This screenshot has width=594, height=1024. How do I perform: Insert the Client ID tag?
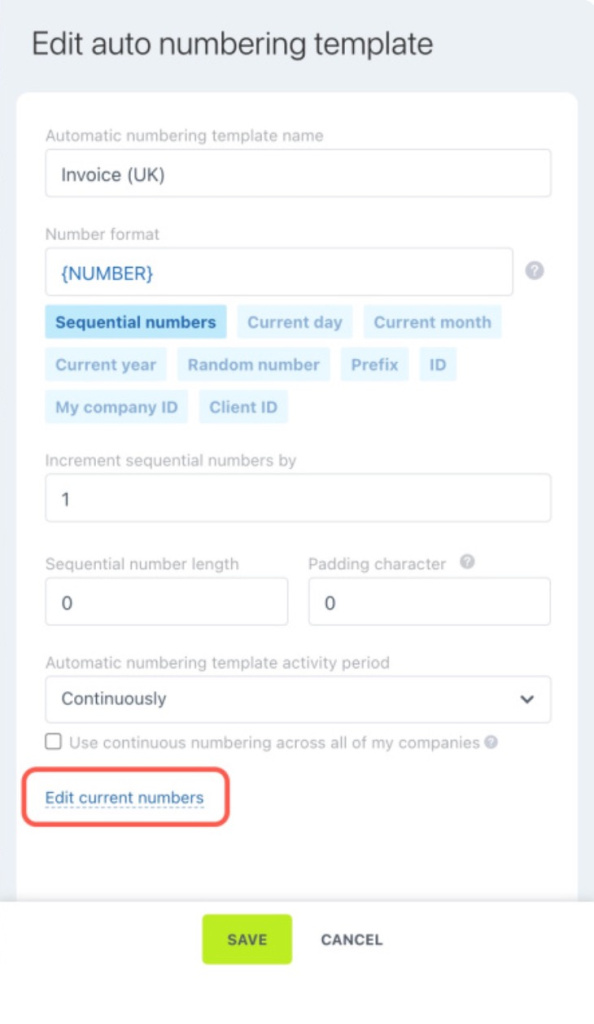point(243,407)
